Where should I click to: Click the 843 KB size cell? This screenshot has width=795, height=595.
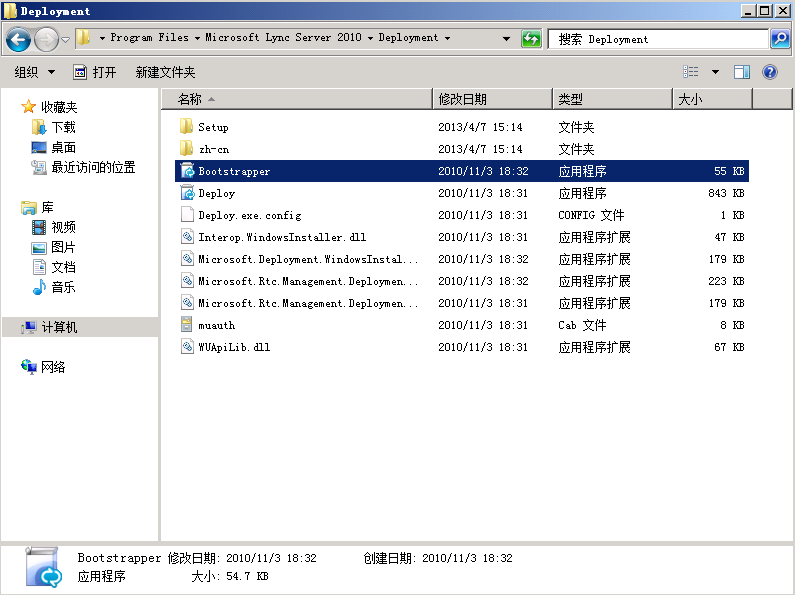pos(726,193)
